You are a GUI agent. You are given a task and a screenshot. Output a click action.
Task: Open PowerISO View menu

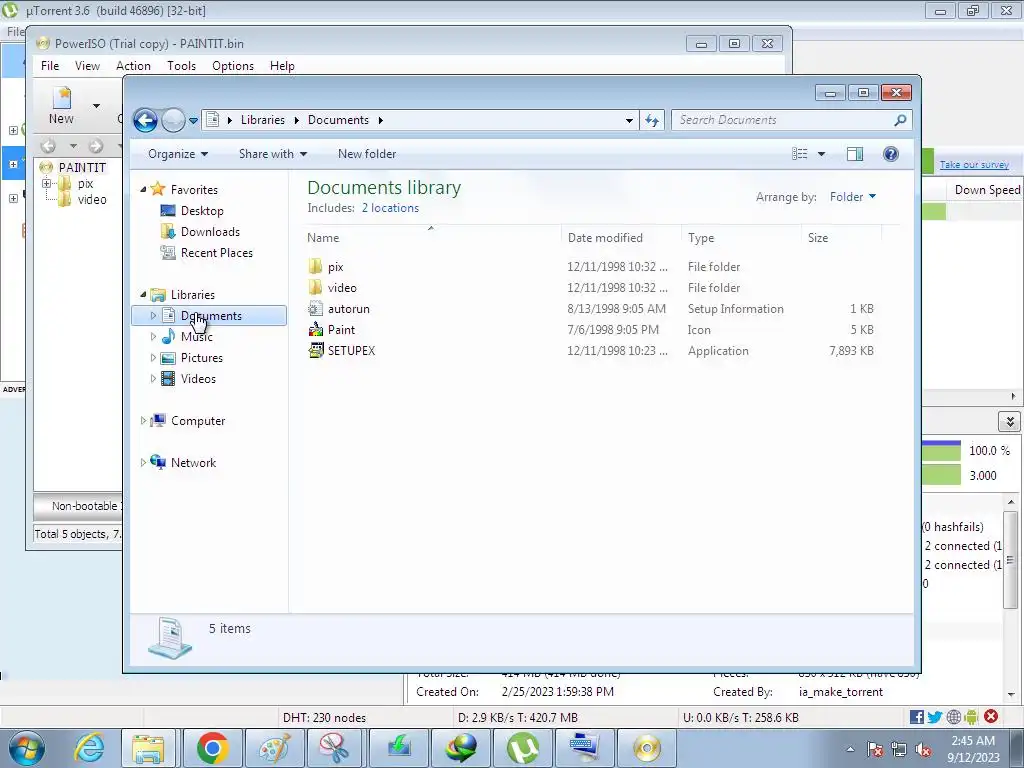coord(88,66)
